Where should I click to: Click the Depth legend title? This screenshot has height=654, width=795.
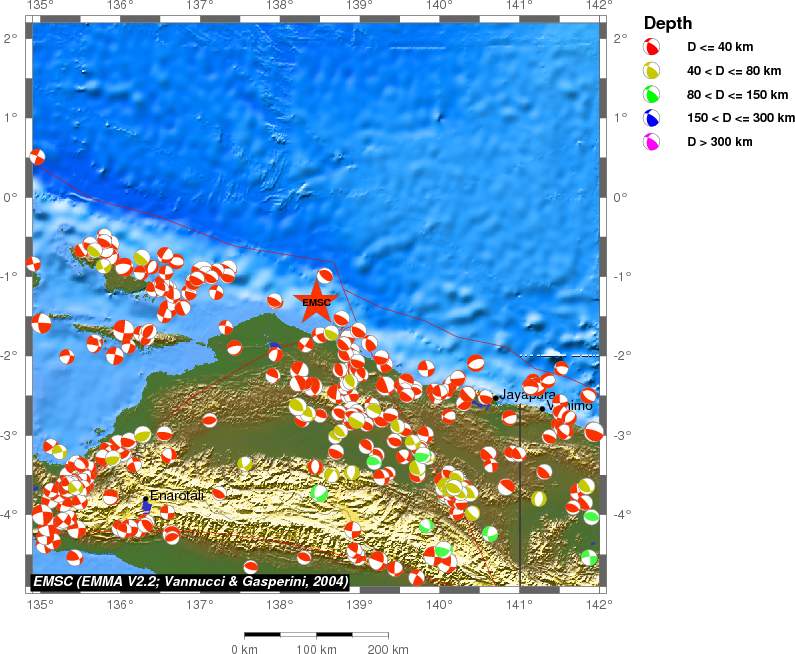[x=668, y=23]
